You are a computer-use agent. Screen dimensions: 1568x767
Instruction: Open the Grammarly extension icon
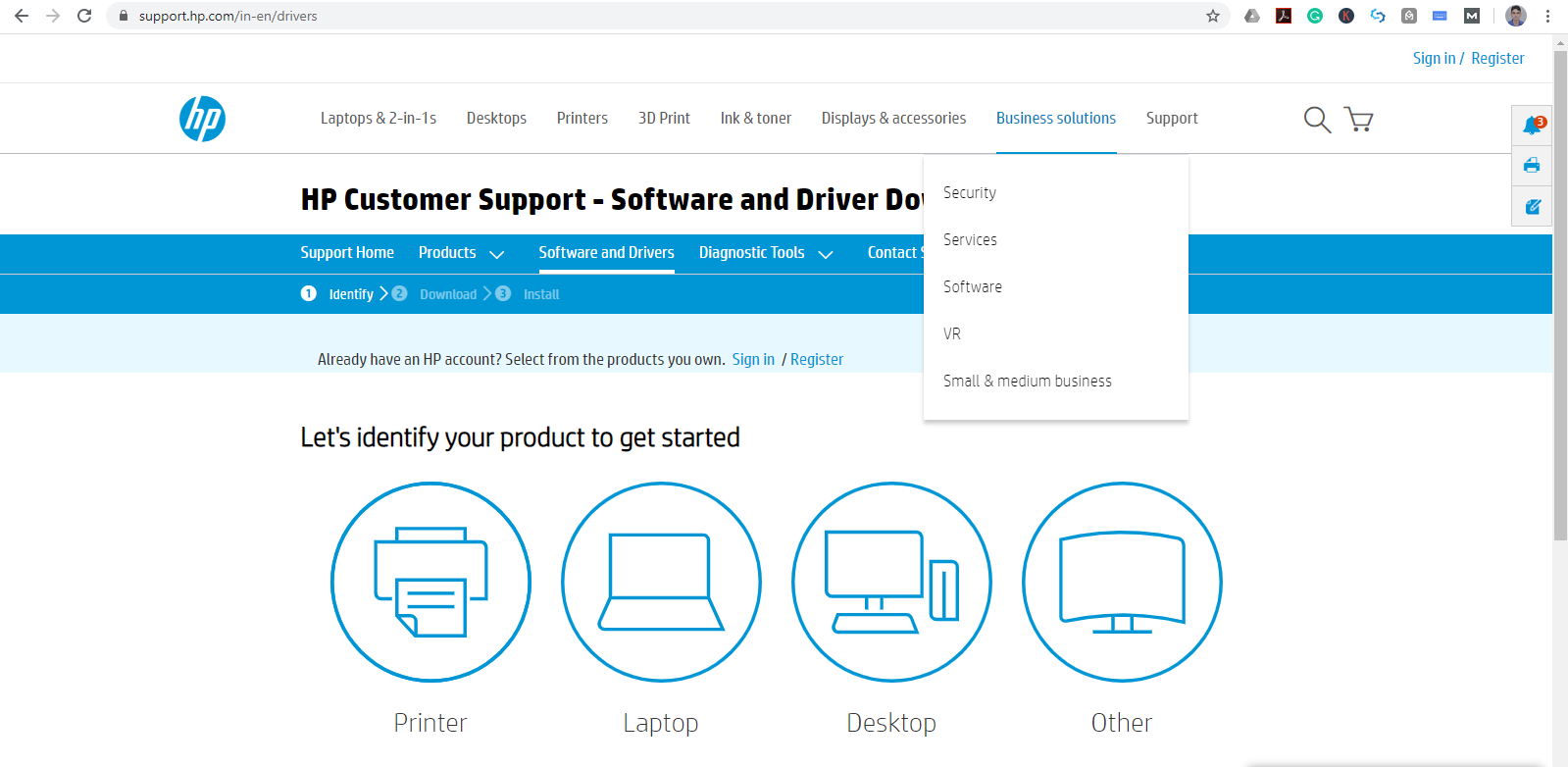(x=1315, y=16)
